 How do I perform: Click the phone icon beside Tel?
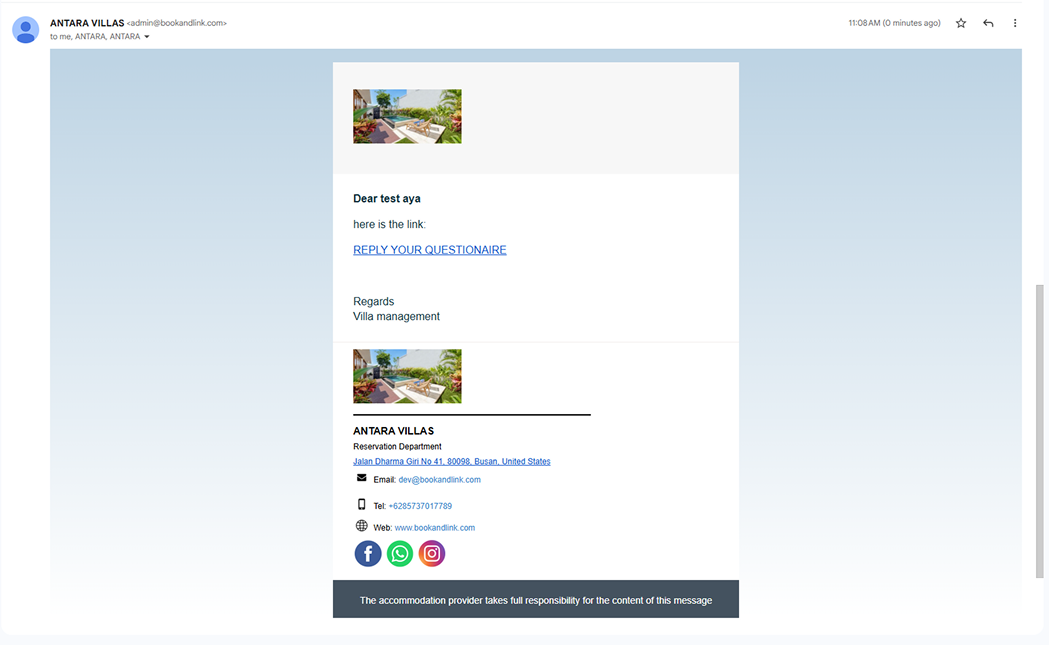point(361,504)
